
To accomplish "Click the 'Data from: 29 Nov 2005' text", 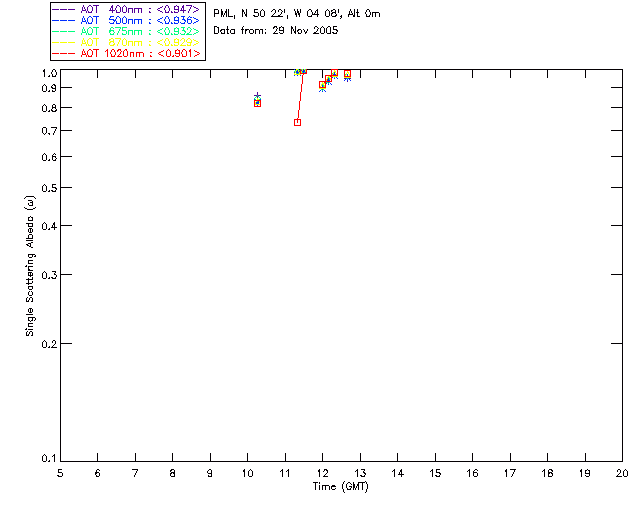I will tap(276, 30).
